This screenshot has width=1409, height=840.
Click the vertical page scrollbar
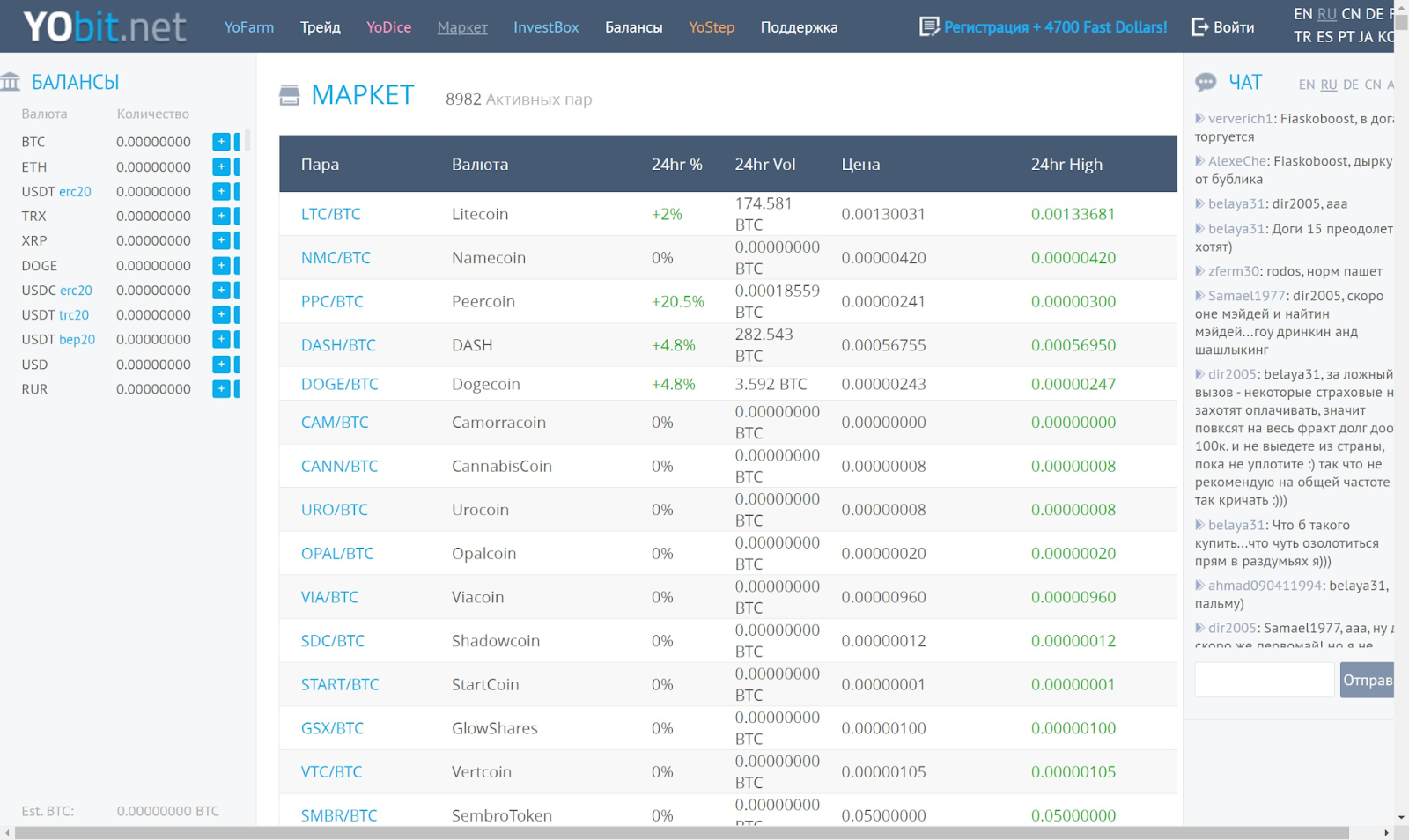[1401, 25]
